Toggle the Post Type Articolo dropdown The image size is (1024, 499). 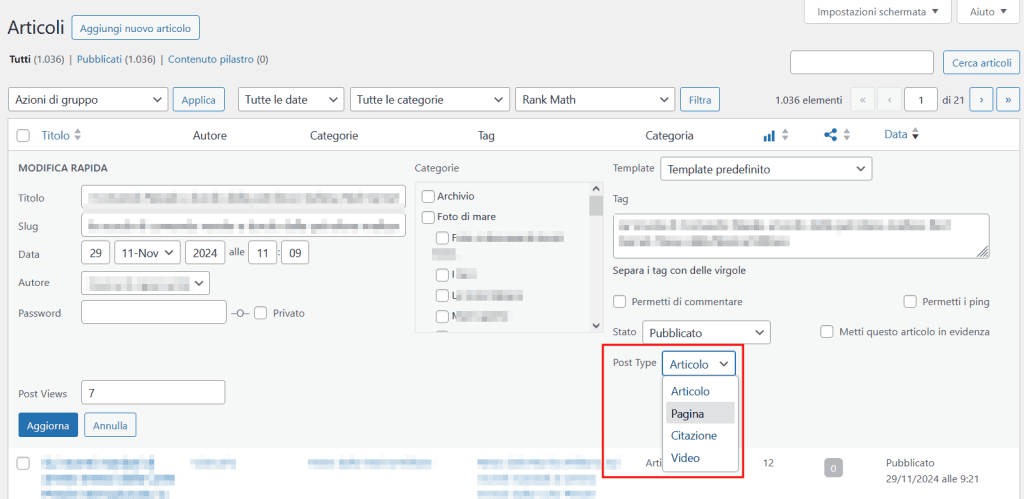(699, 364)
